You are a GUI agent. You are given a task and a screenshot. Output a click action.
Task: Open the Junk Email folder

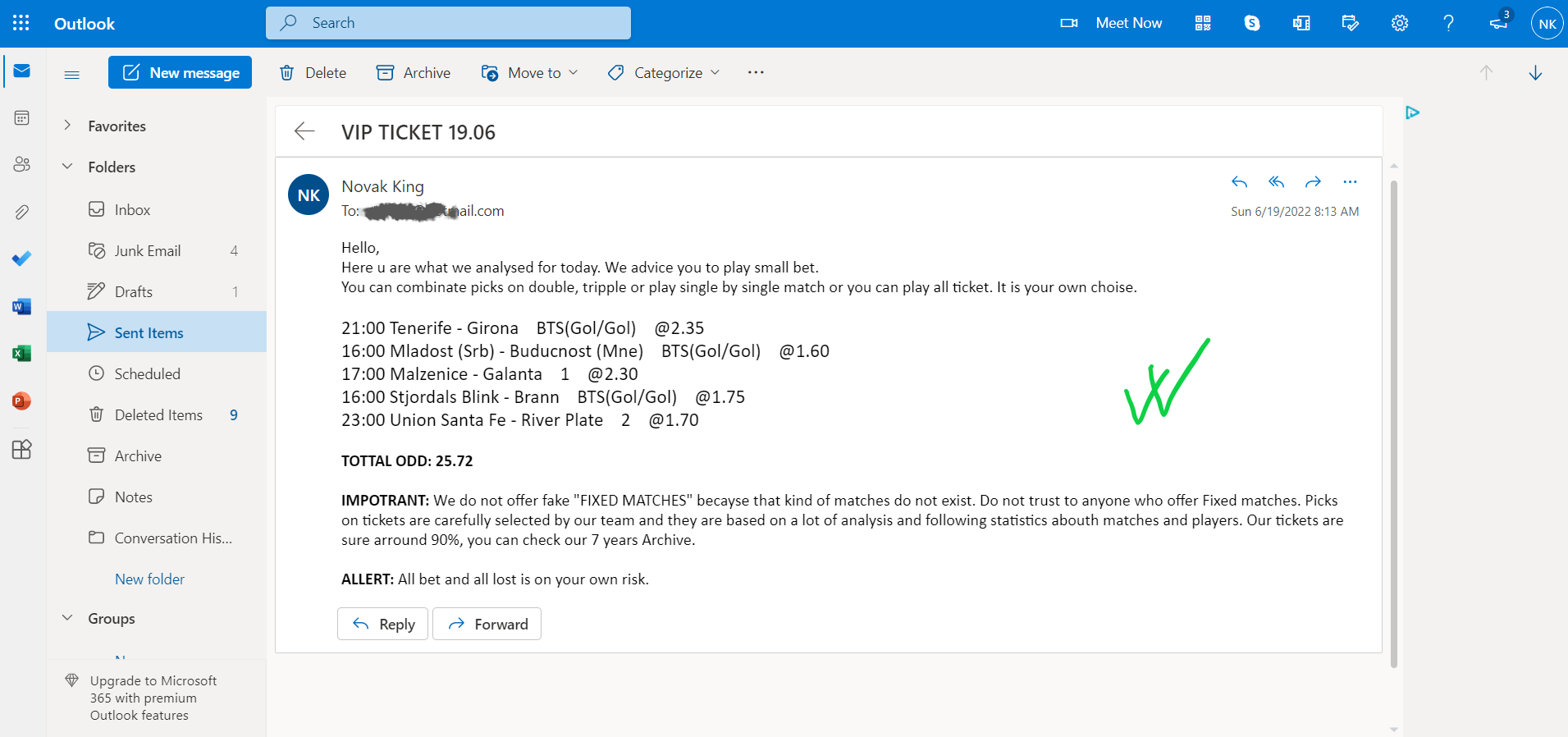click(x=157, y=250)
